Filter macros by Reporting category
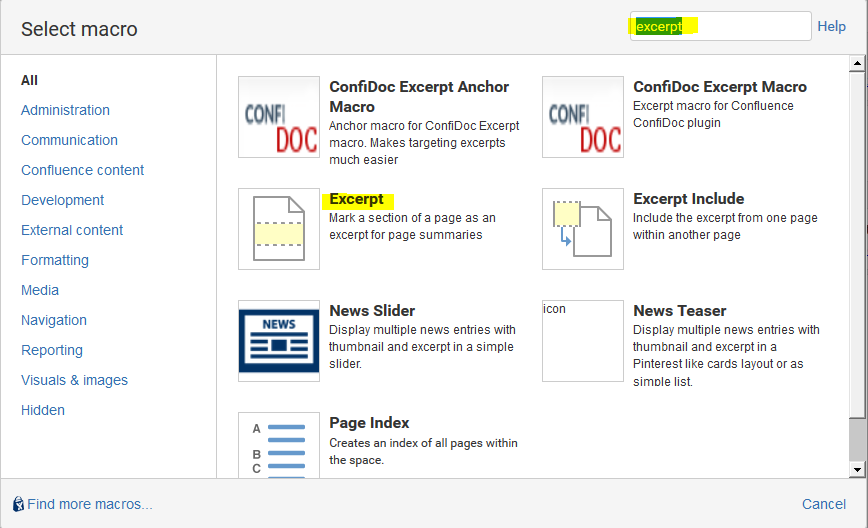This screenshot has height=528, width=868. pyautogui.click(x=52, y=350)
